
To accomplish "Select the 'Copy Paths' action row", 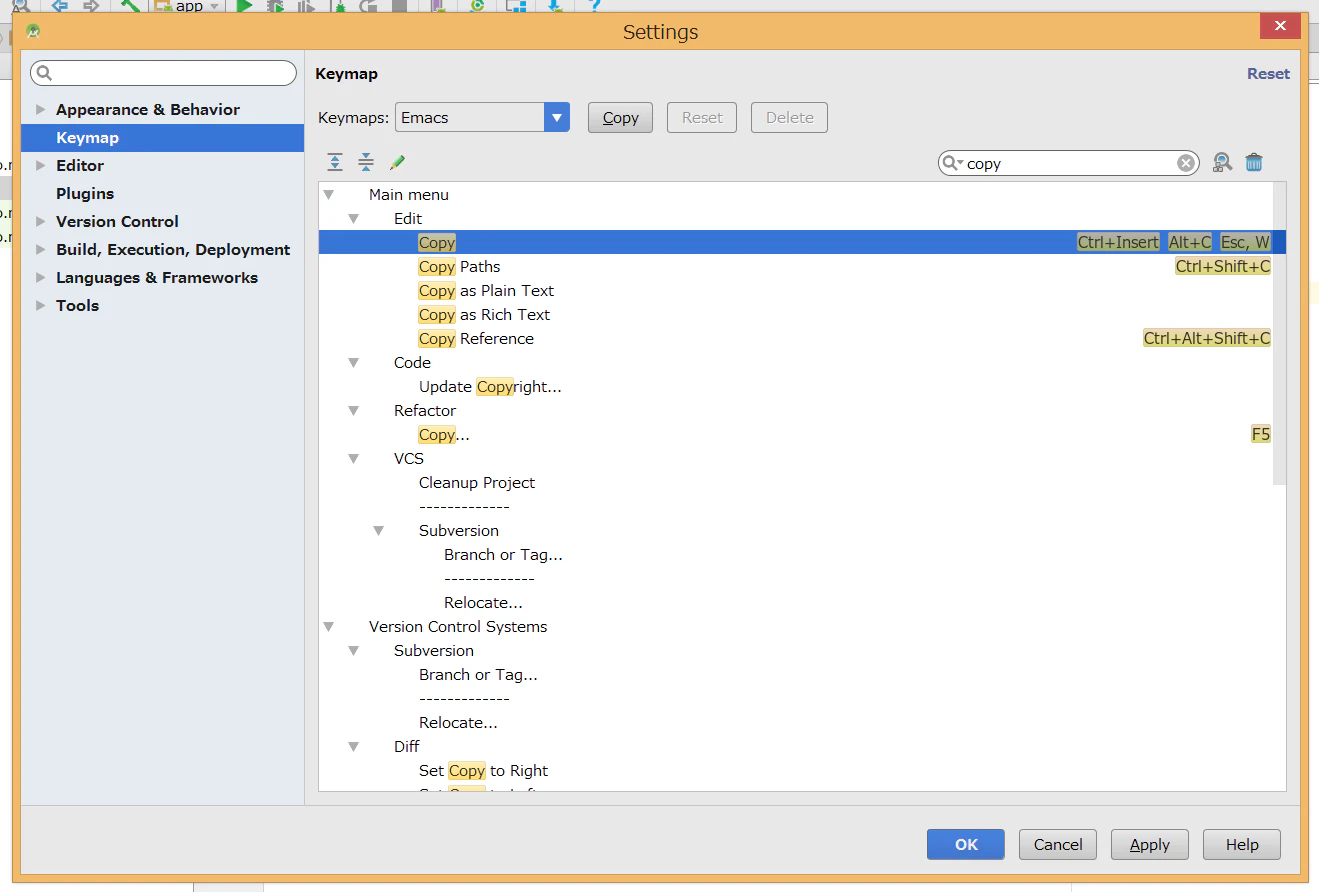I will click(796, 266).
